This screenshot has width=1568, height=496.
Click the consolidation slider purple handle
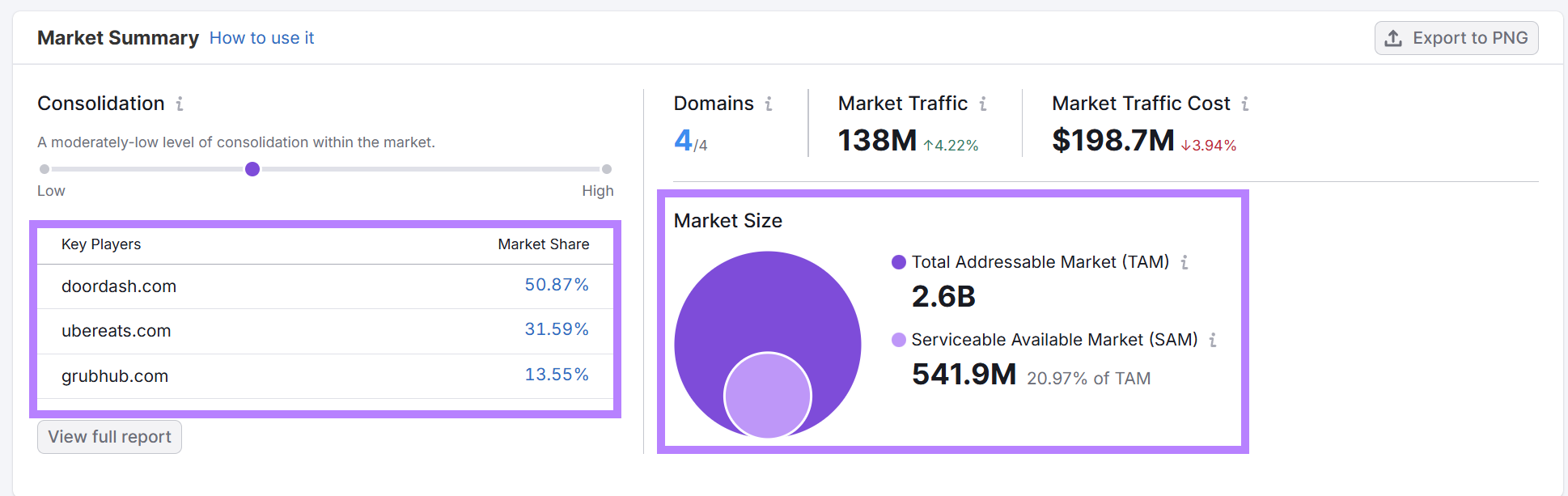(x=252, y=169)
